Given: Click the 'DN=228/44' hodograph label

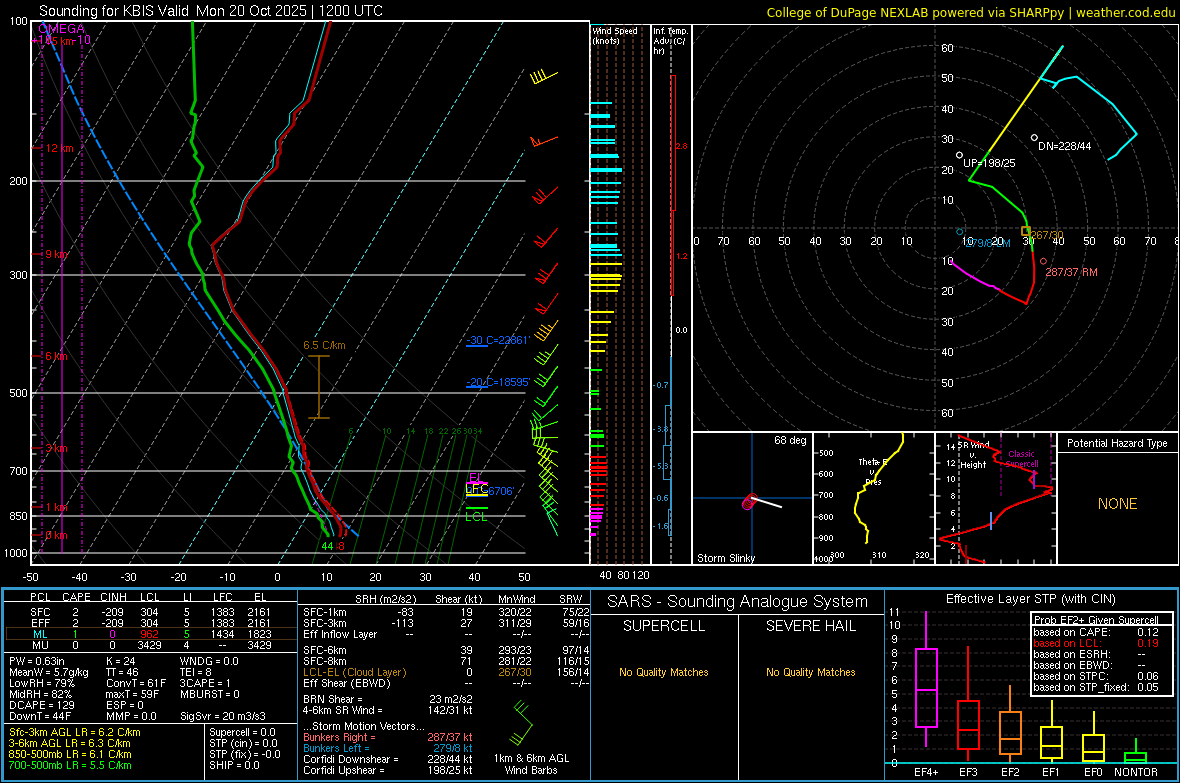Looking at the screenshot, I should pos(1064,146).
